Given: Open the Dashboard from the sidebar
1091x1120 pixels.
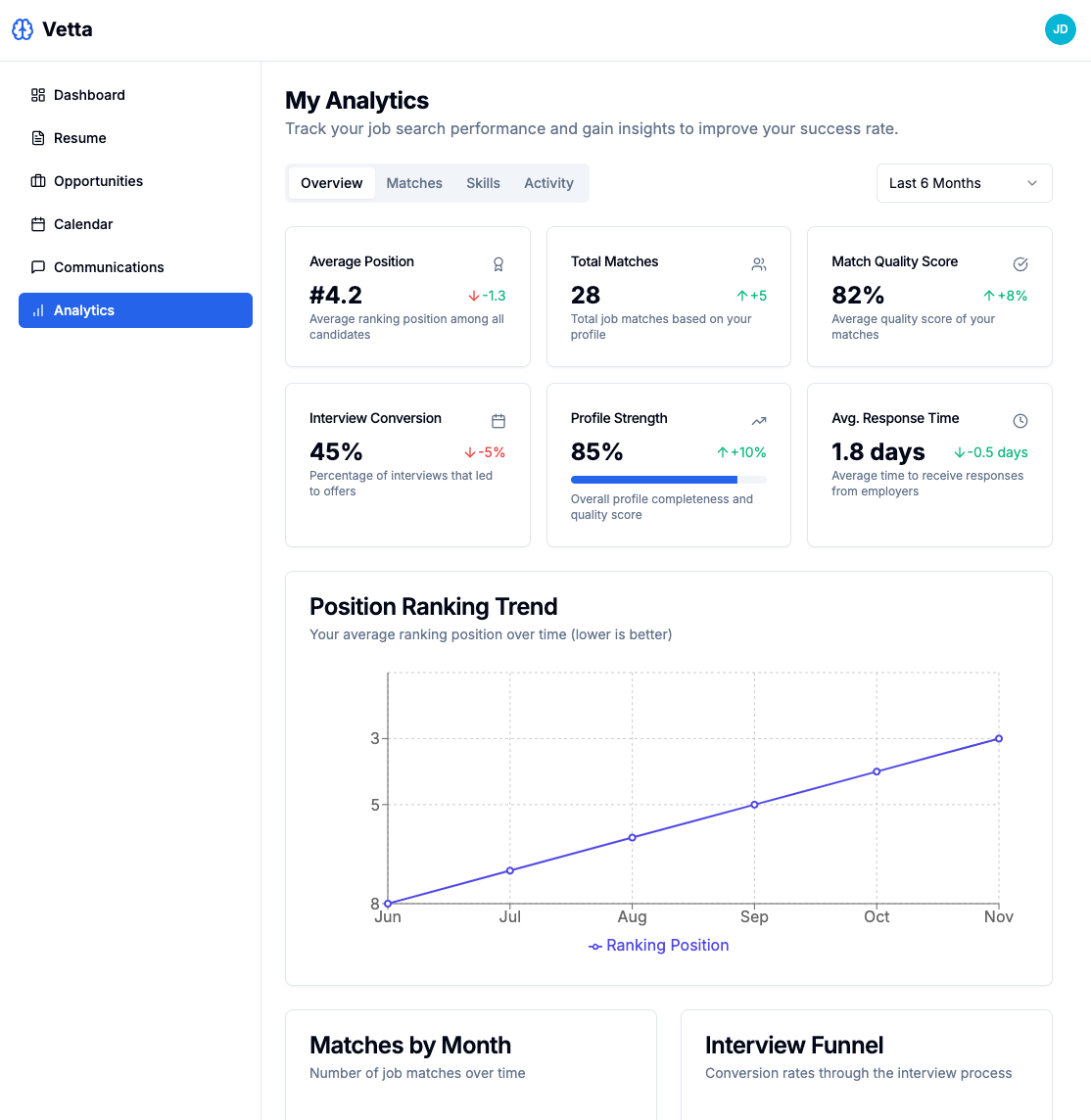Looking at the screenshot, I should click(x=90, y=95).
